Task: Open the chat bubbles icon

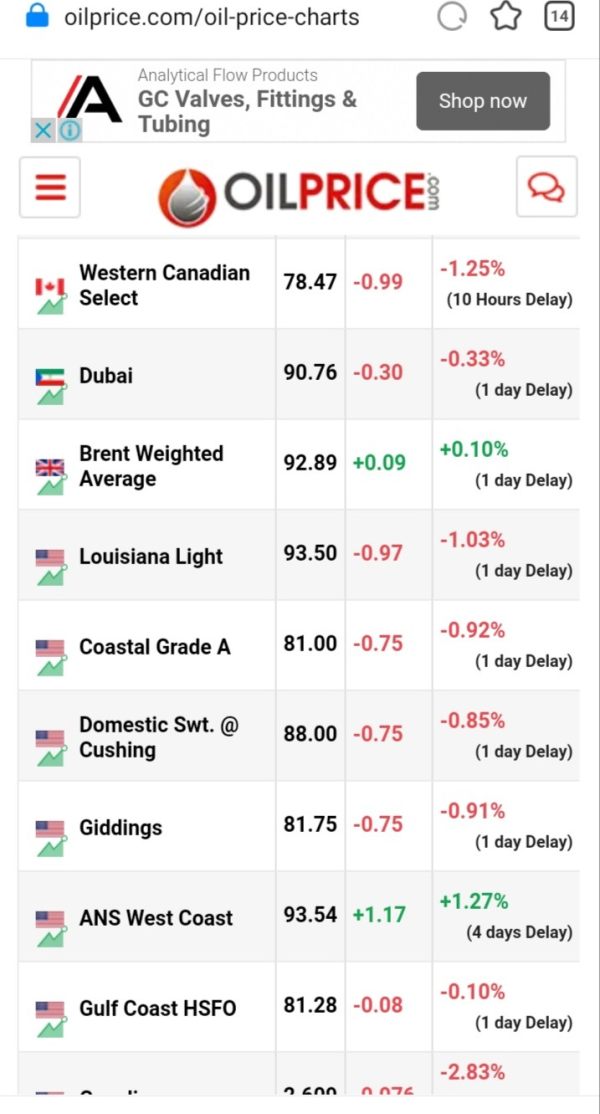Action: pos(546,187)
